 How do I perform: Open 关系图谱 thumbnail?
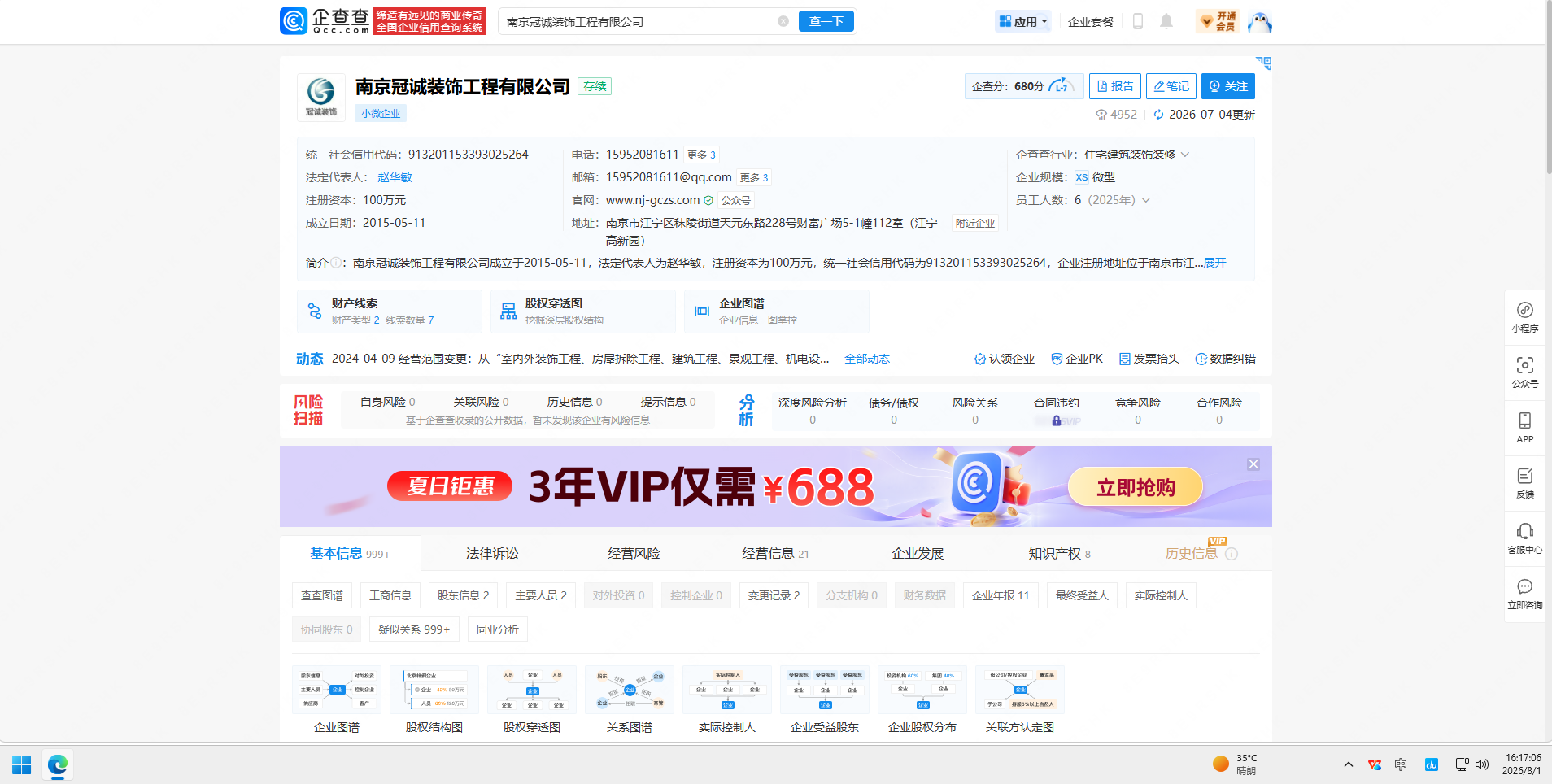pos(630,699)
